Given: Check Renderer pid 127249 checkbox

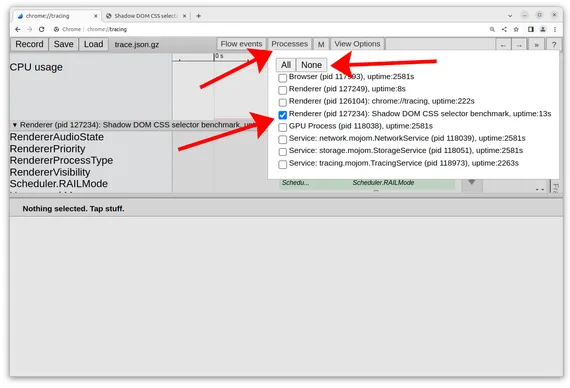Looking at the screenshot, I should coord(282,90).
